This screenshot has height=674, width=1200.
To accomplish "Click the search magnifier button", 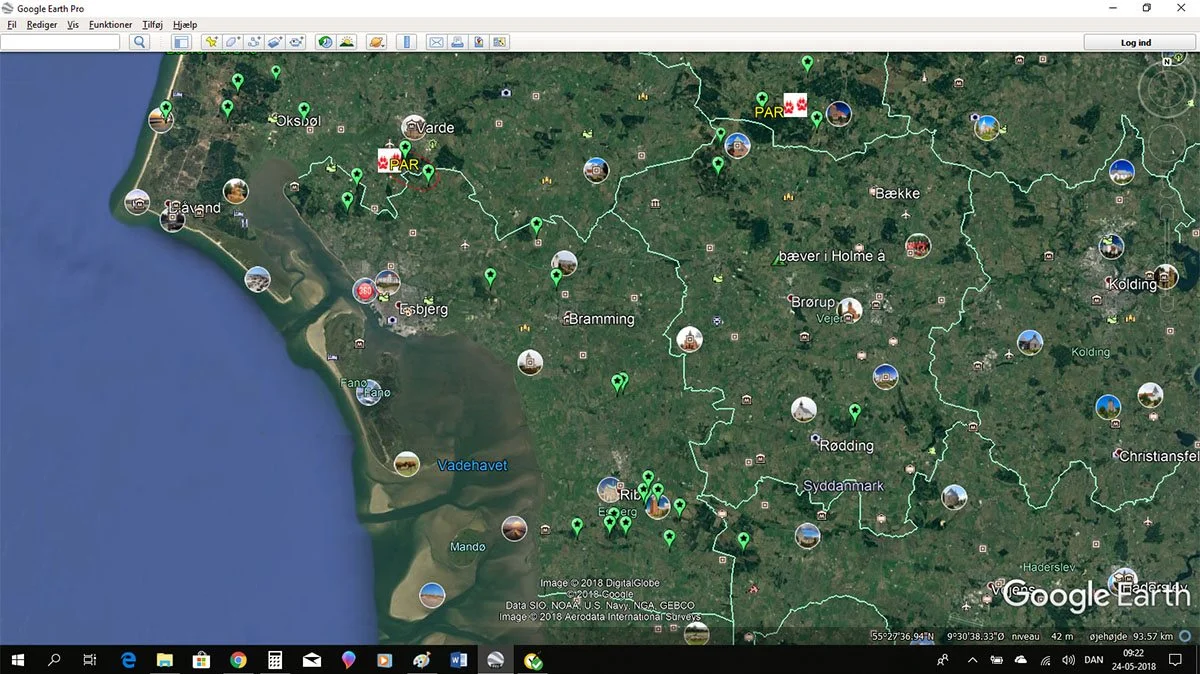I will 139,42.
